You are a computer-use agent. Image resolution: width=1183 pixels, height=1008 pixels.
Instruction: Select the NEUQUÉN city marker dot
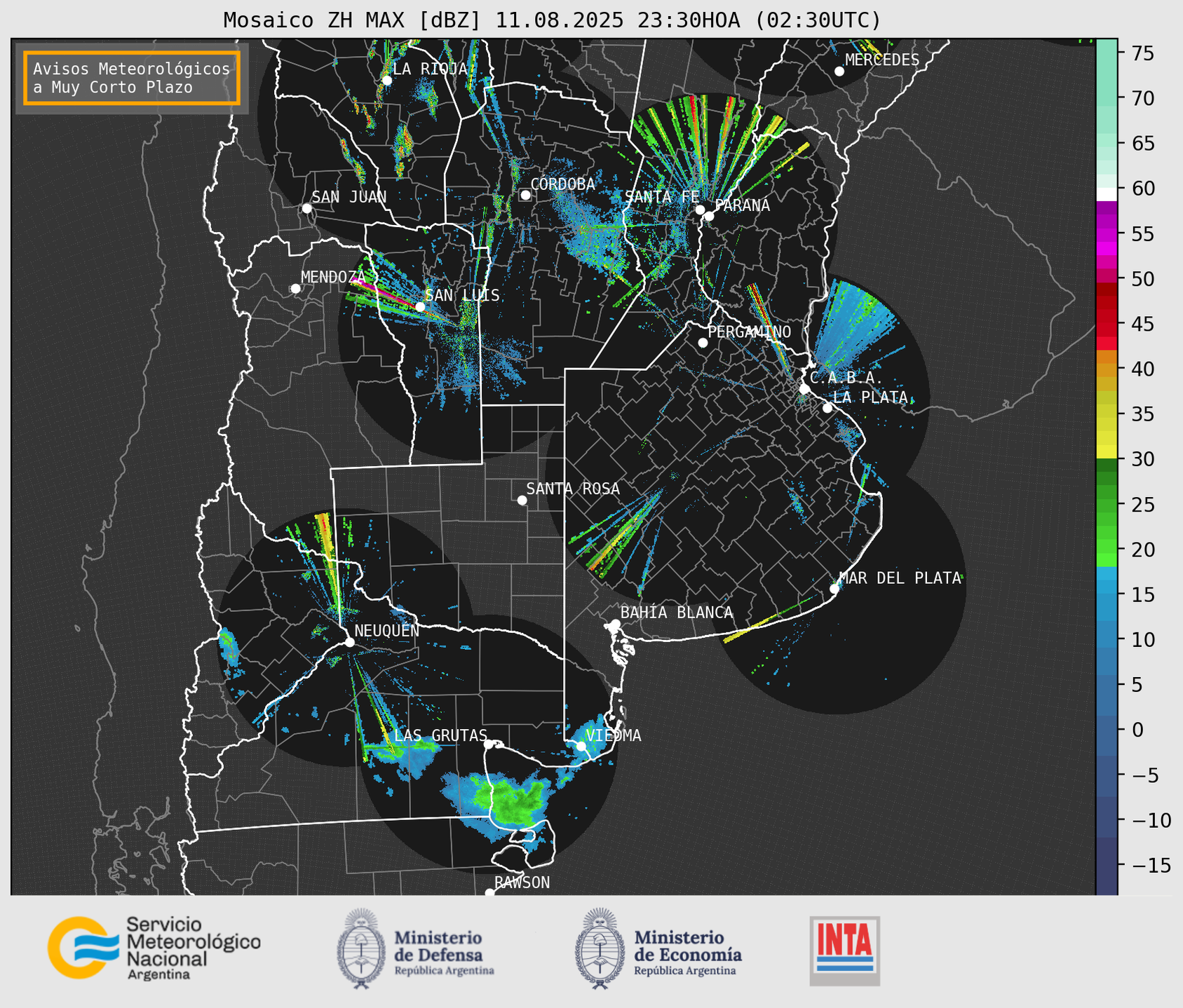coord(349,642)
